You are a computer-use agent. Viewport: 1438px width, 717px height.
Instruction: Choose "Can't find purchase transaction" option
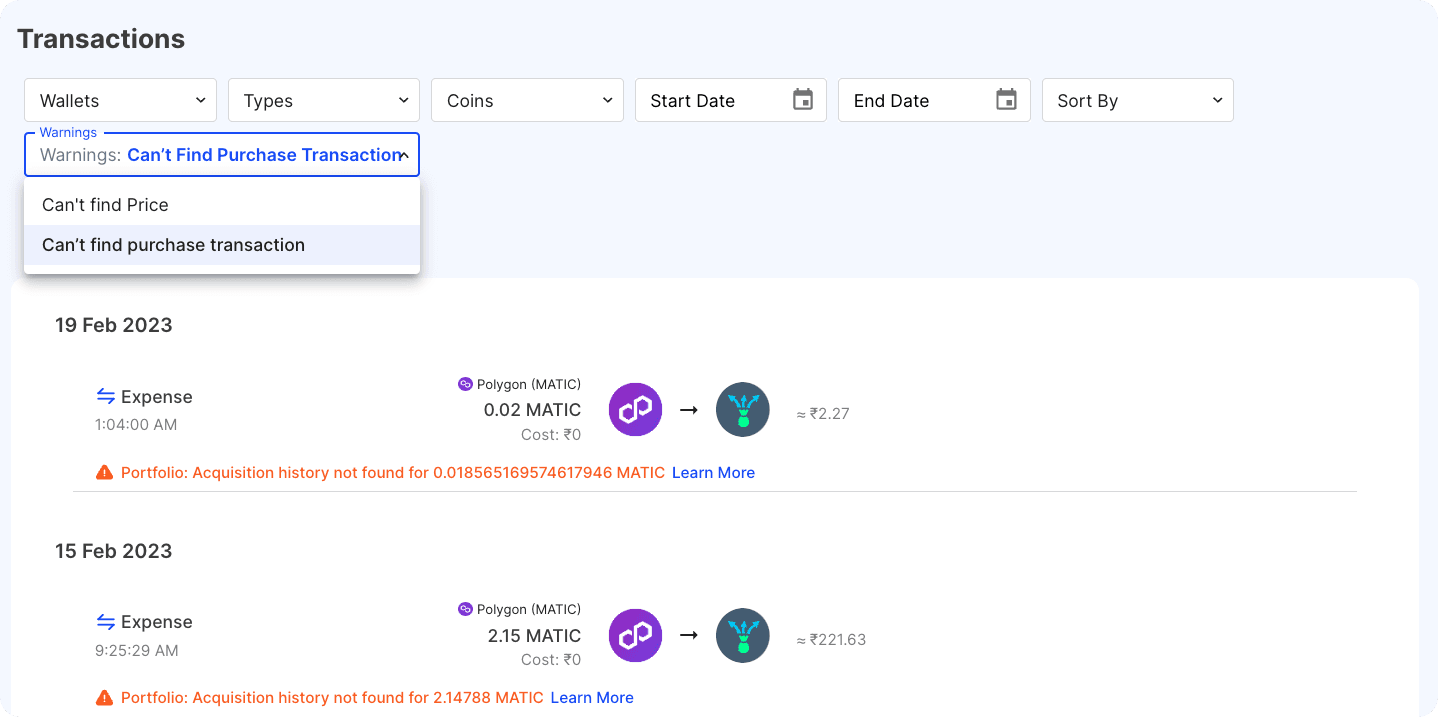pyautogui.click(x=173, y=245)
